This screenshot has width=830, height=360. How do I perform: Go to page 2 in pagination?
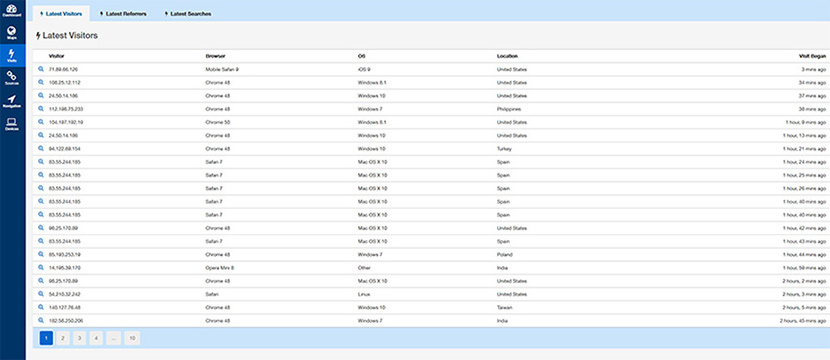pos(63,338)
